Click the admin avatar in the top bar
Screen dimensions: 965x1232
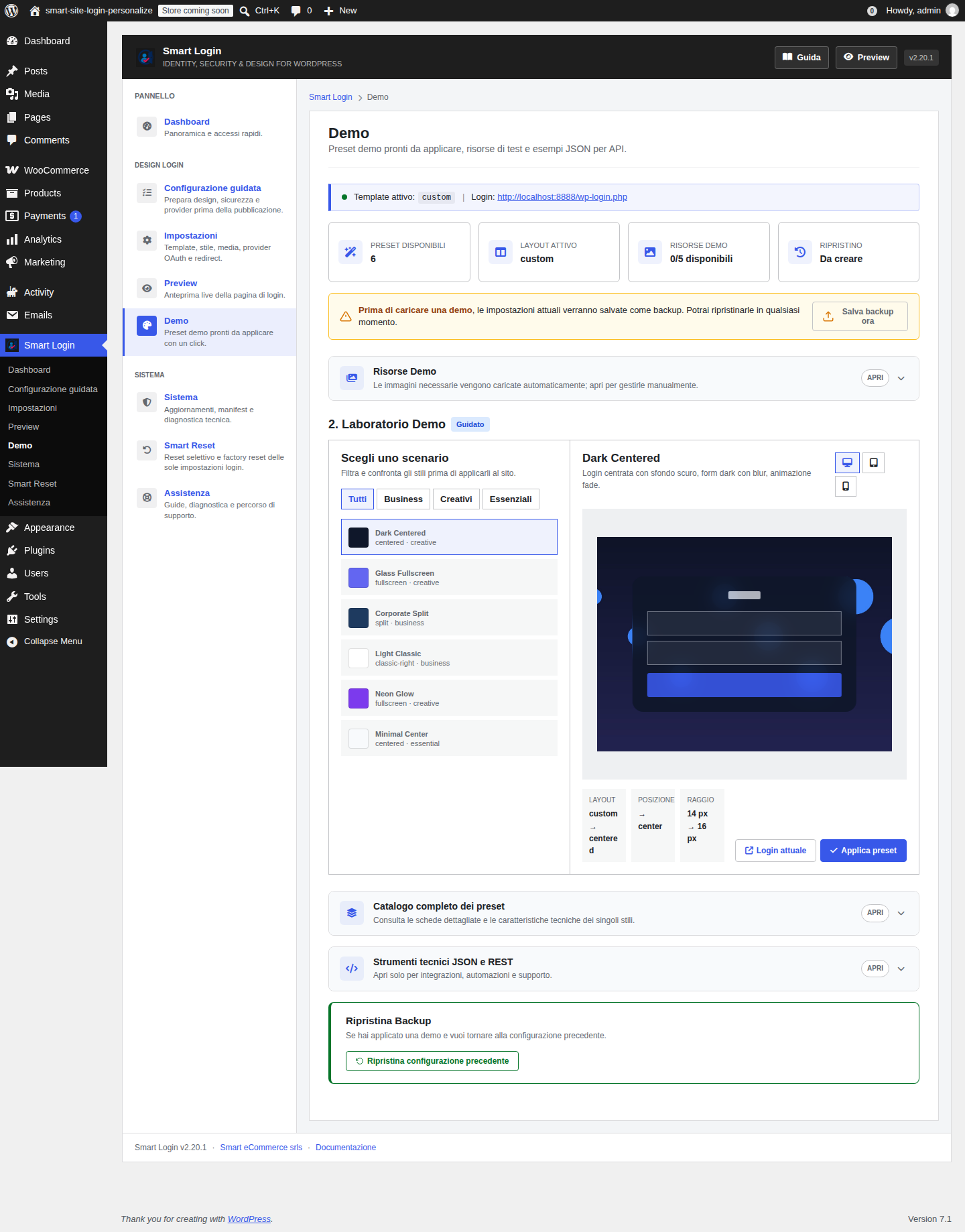tap(952, 11)
